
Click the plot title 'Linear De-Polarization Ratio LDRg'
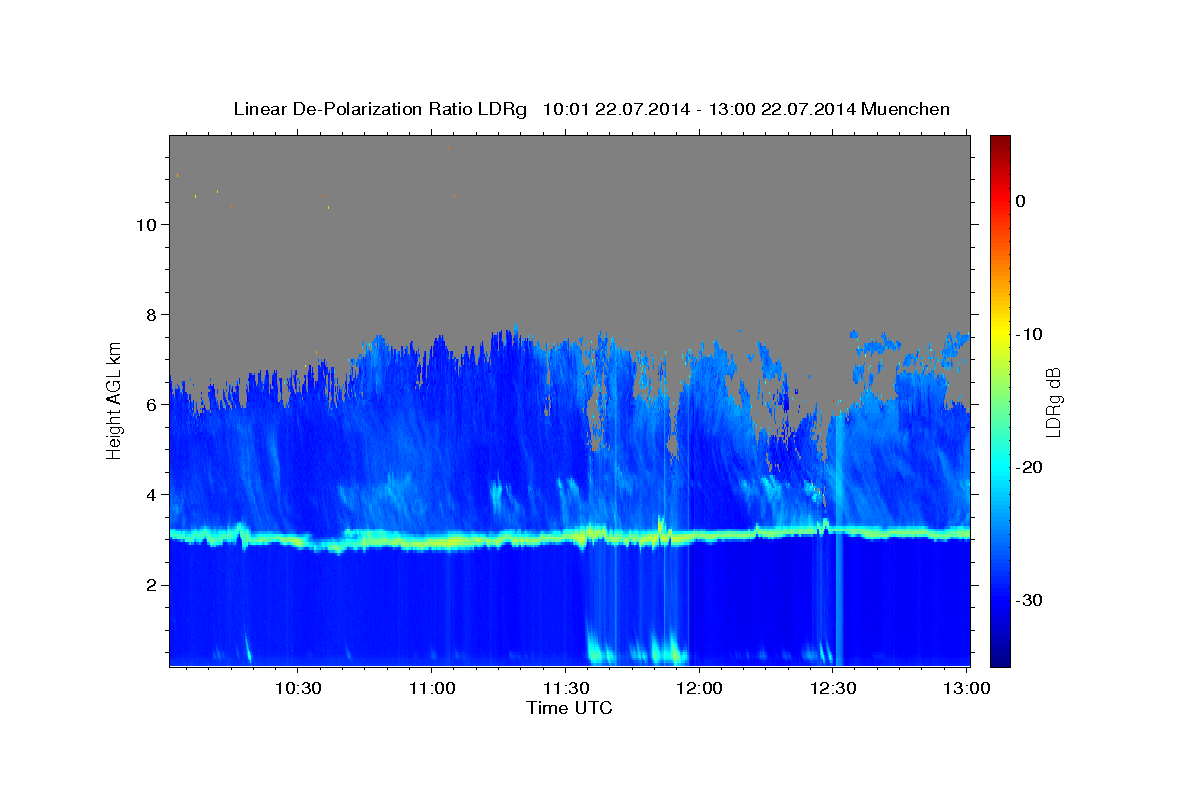pos(379,109)
